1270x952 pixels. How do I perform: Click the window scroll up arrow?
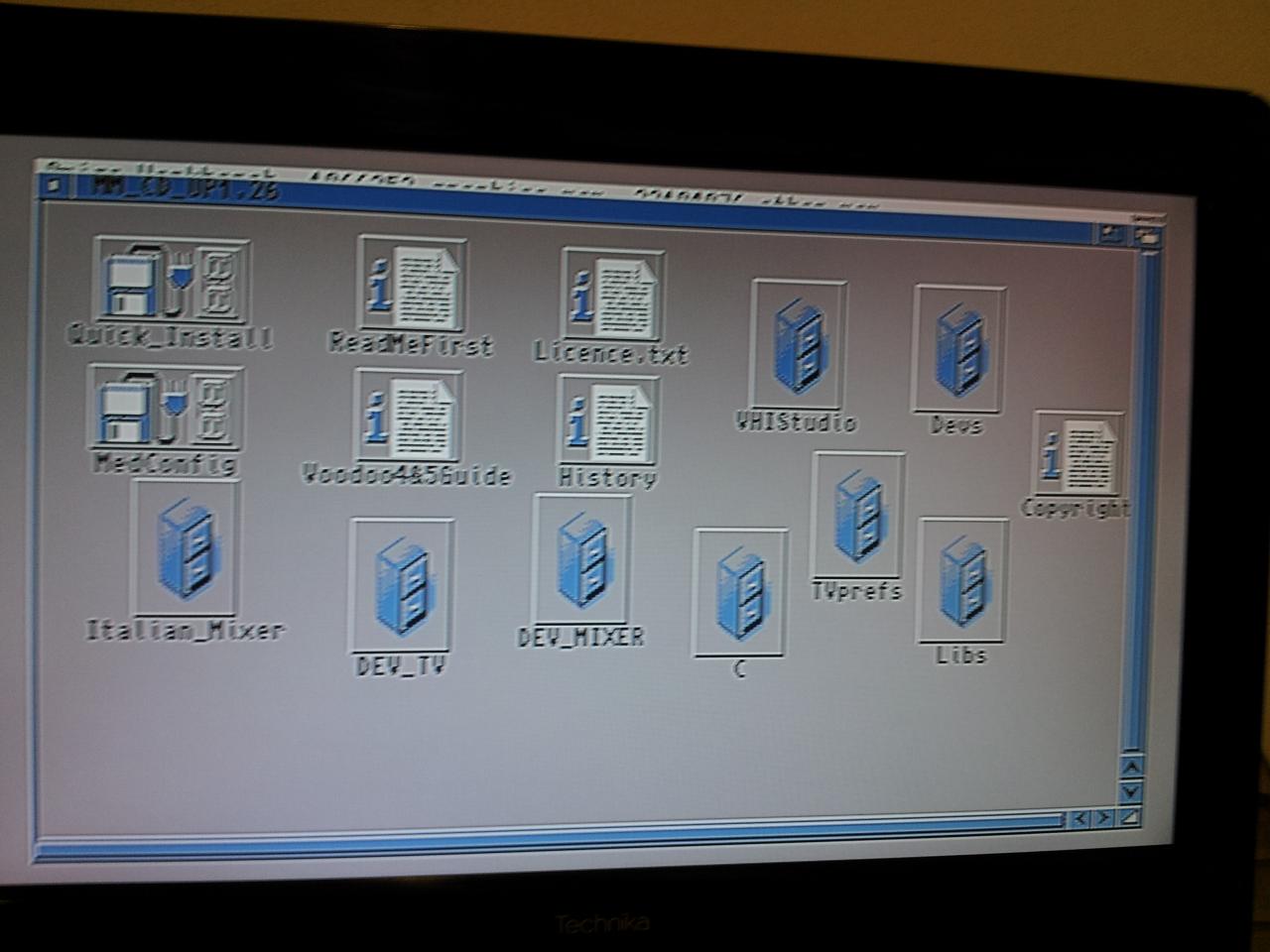coord(1130,767)
